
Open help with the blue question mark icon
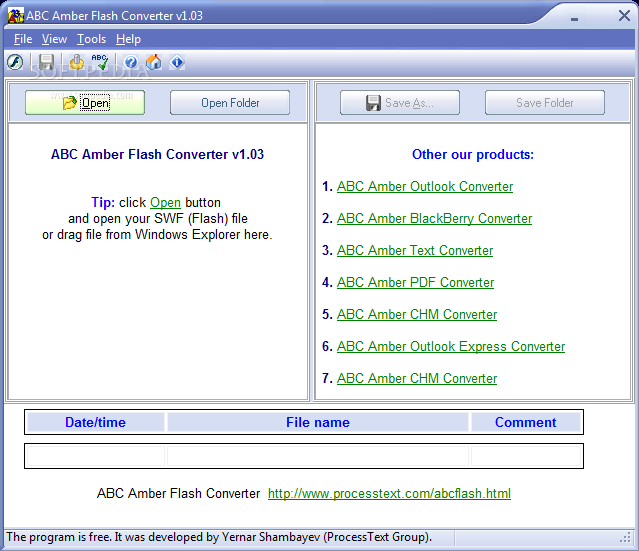pyautogui.click(x=131, y=62)
